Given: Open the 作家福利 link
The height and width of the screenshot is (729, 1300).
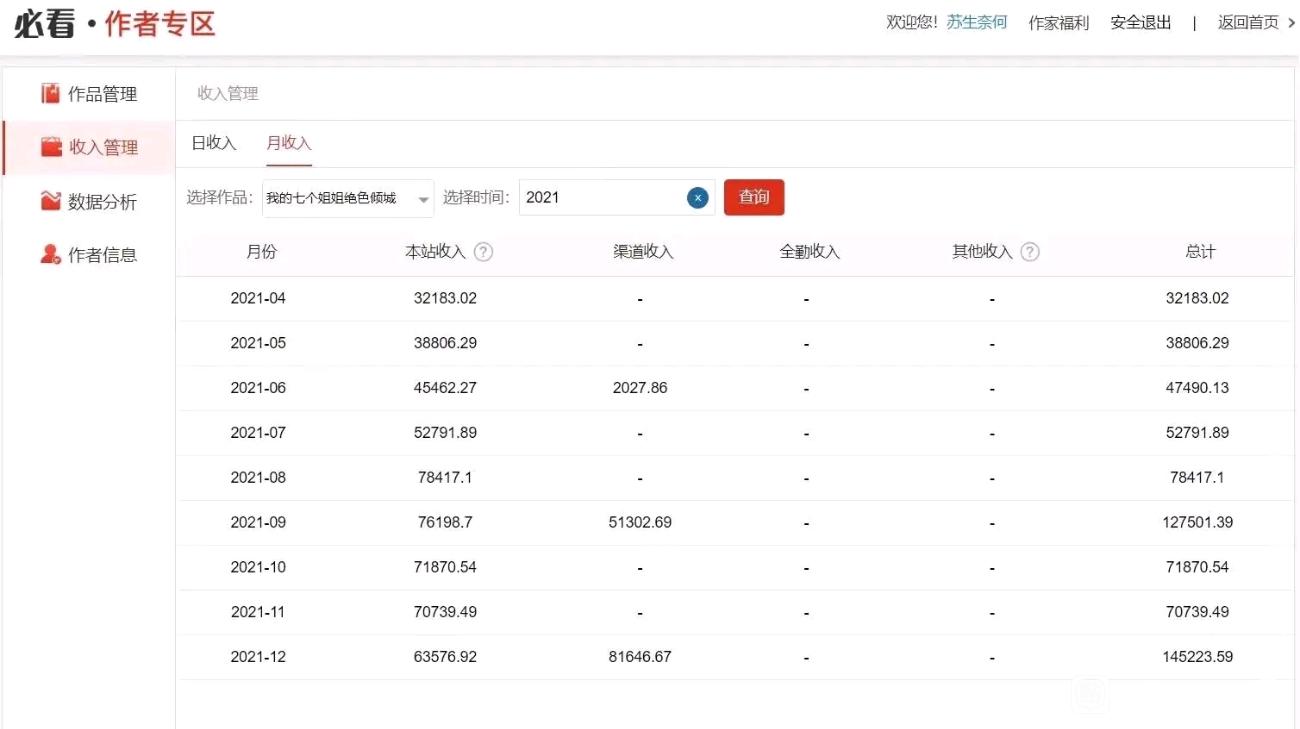Looking at the screenshot, I should tap(1058, 22).
